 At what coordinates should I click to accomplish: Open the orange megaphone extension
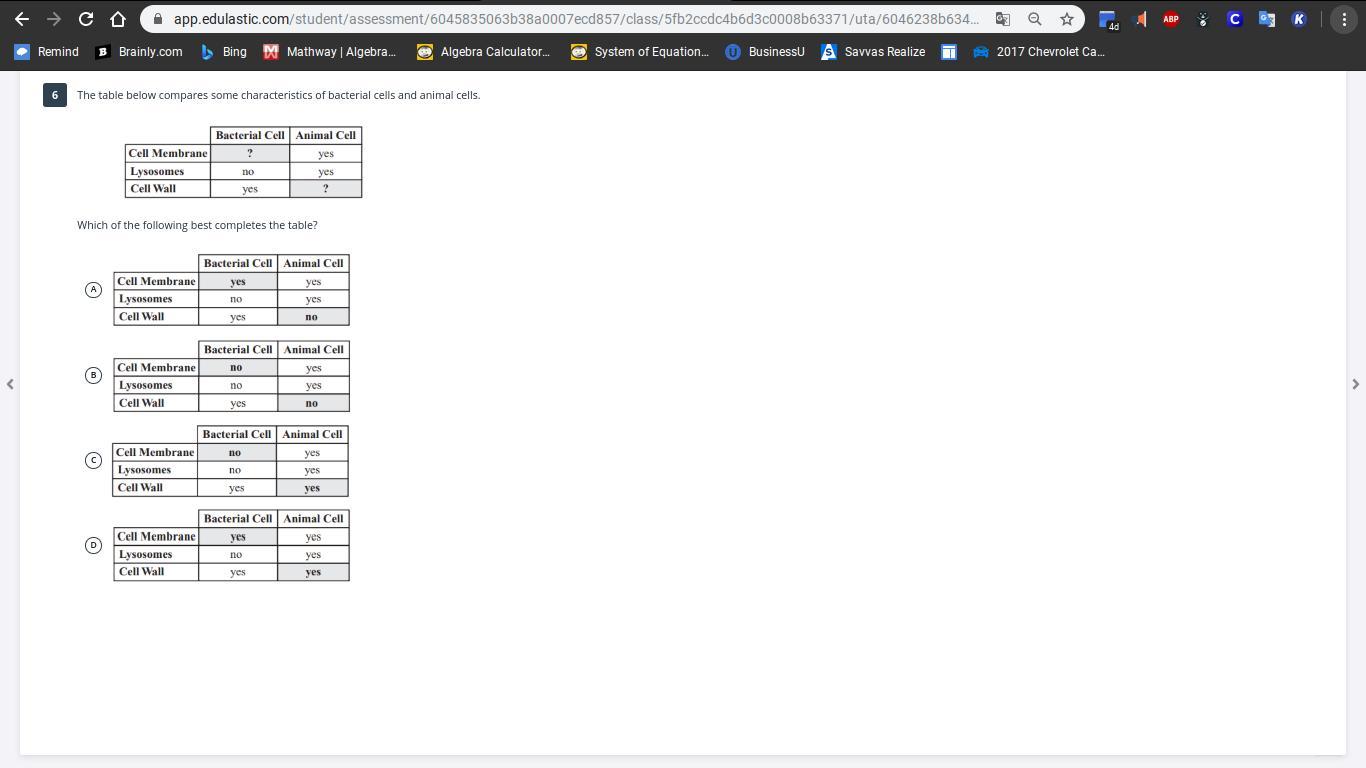[x=1140, y=19]
